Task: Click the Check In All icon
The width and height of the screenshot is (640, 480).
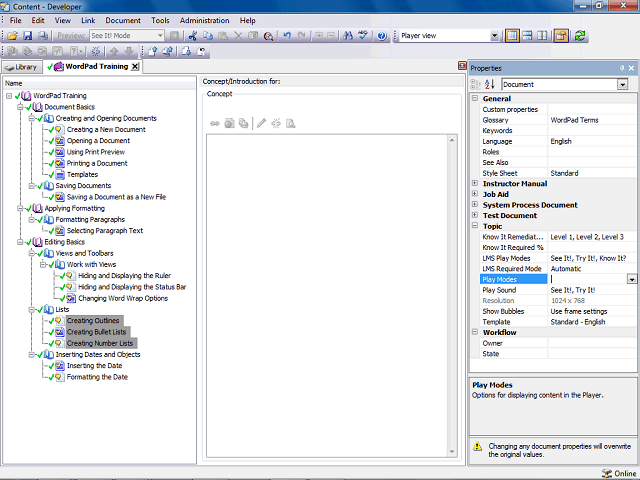Action: [168, 51]
